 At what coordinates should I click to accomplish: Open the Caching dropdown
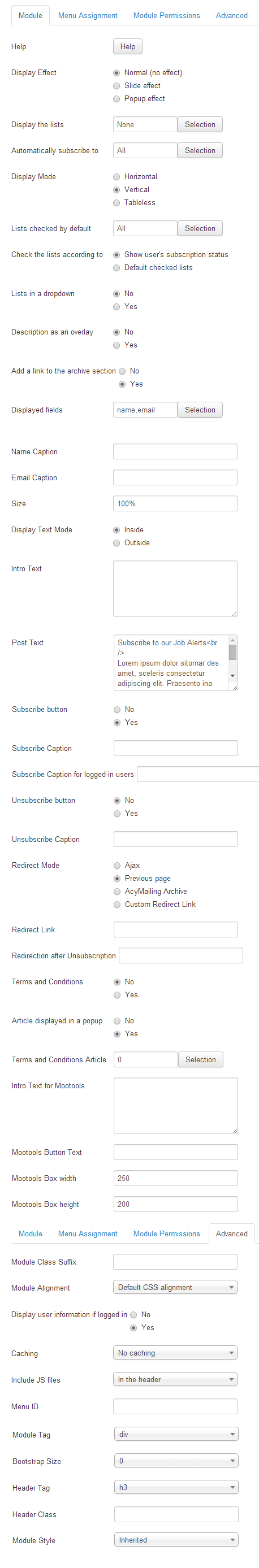175,1353
